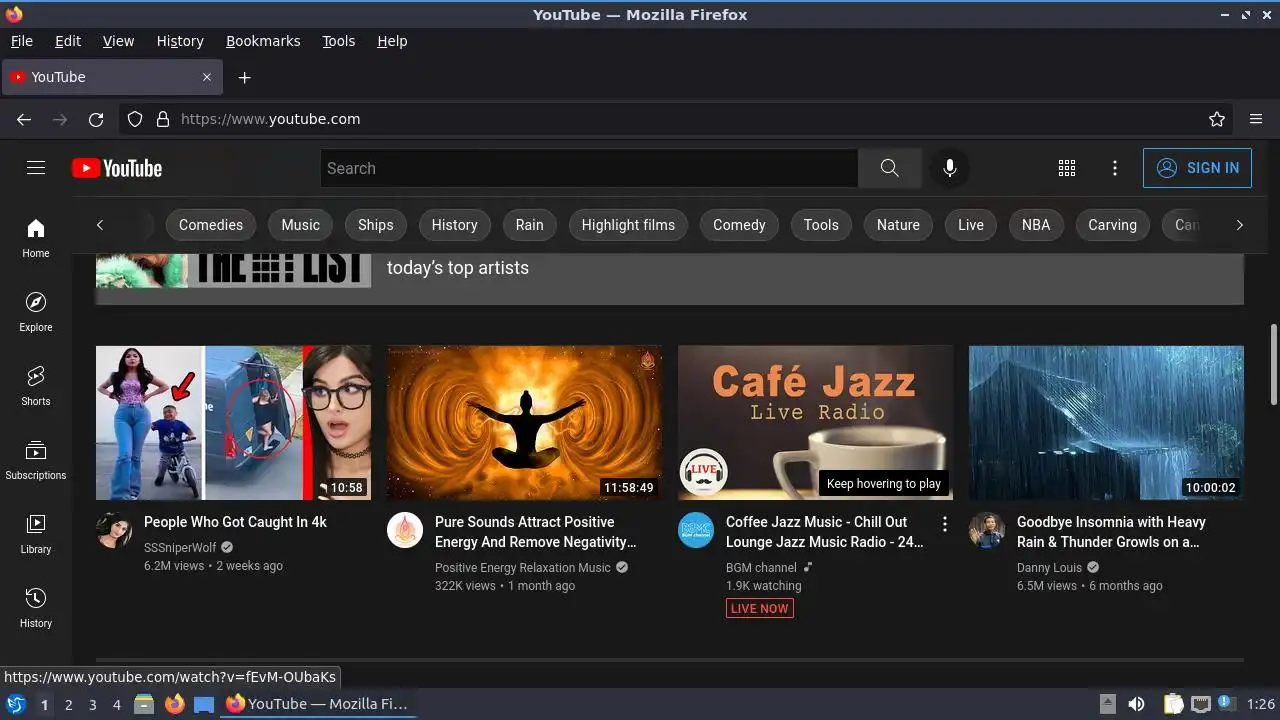Open Library in the sidebar
Viewport: 1280px width, 720px height.
click(x=36, y=534)
